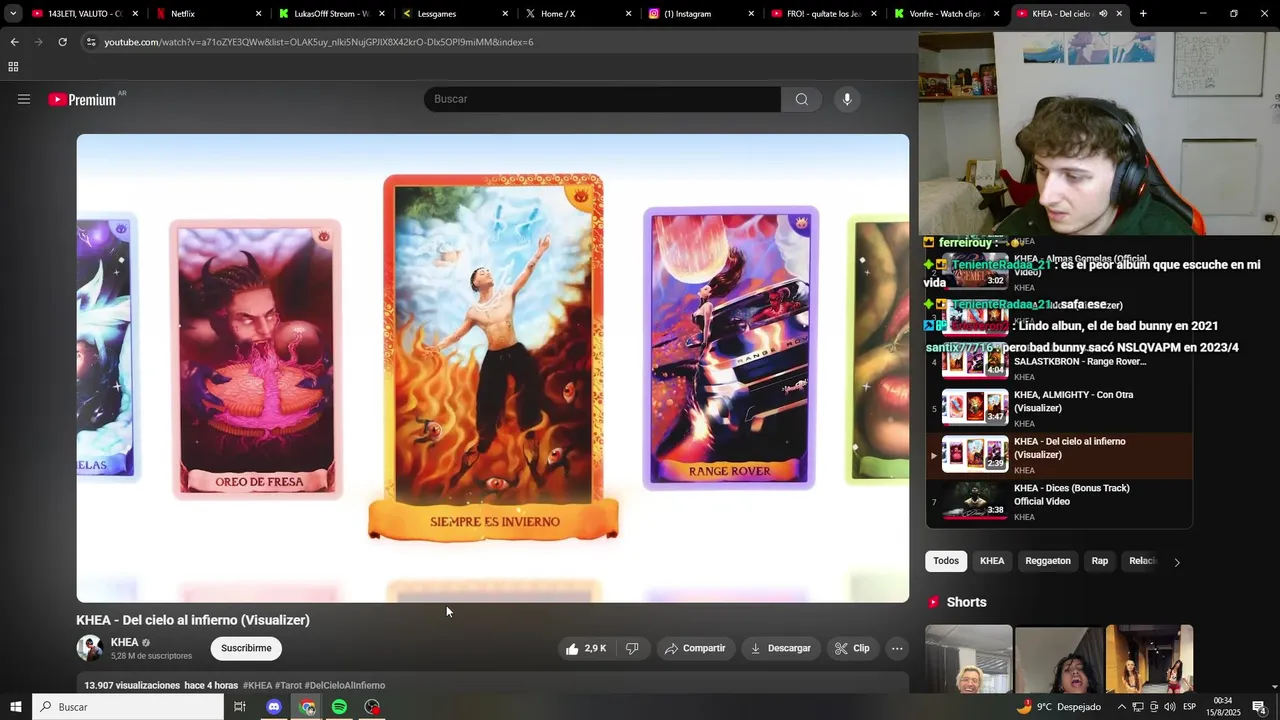Go back in browser history
The image size is (1280, 720).
pos(14,42)
